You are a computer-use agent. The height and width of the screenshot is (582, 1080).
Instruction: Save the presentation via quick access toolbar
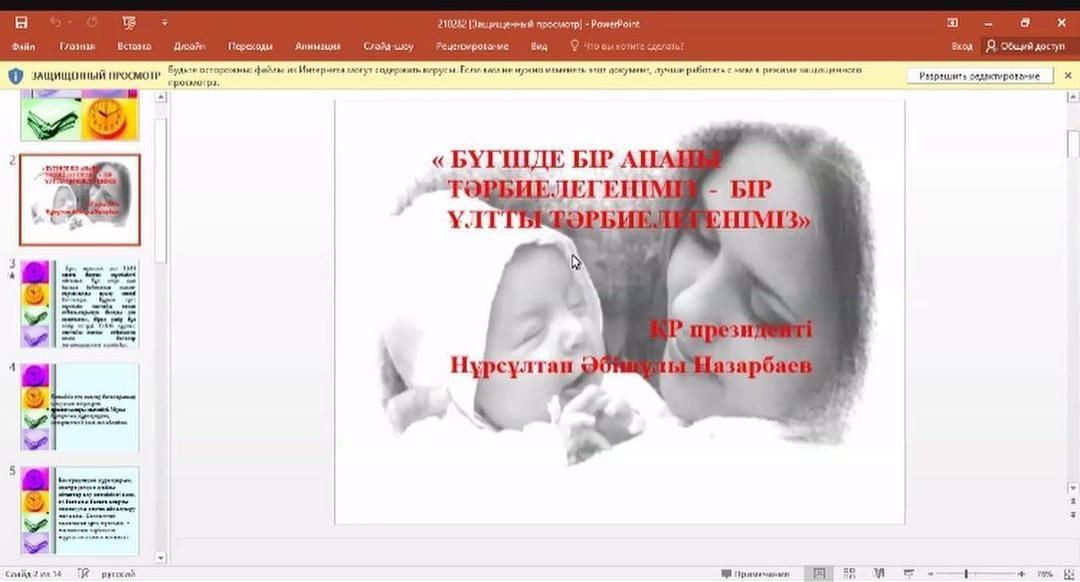pos(24,22)
